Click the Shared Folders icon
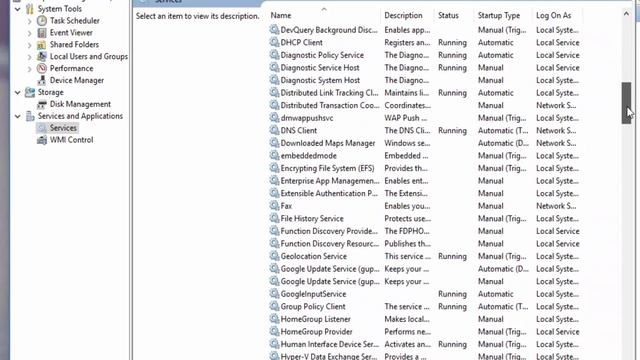Image resolution: width=640 pixels, height=360 pixels. (x=42, y=44)
